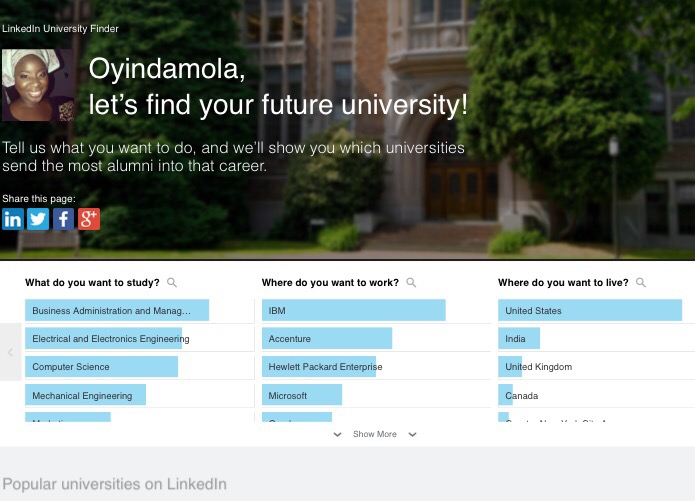
Task: Select United States as location
Action: 590,311
